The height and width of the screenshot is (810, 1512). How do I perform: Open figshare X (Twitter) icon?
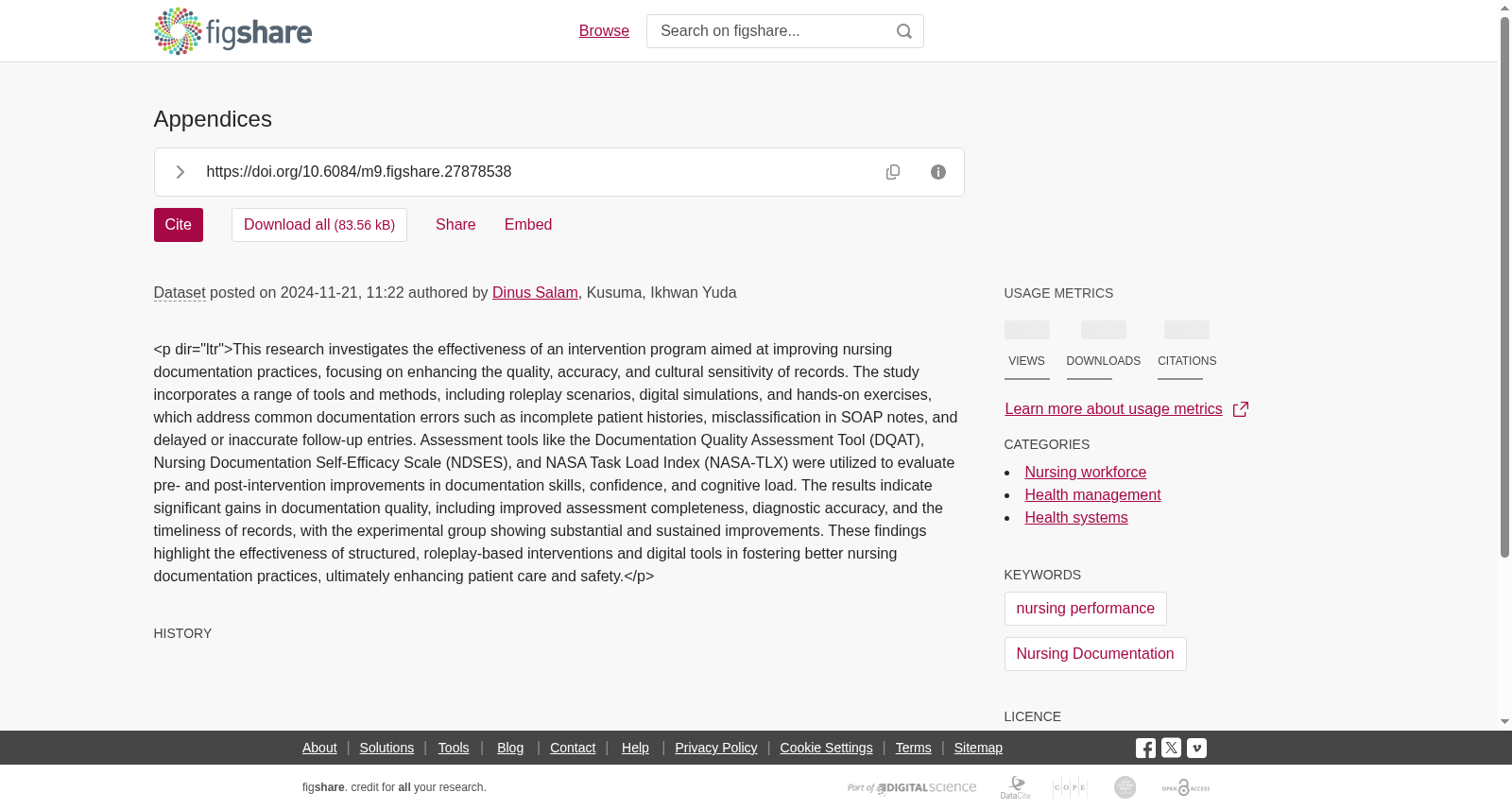point(1171,748)
